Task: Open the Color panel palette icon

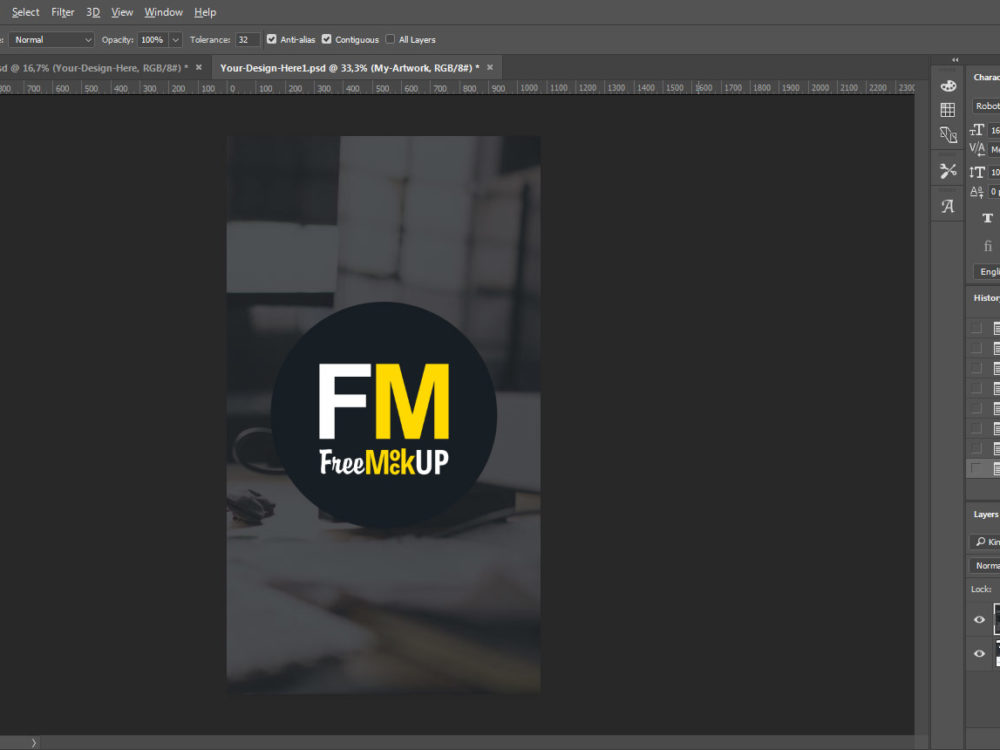Action: (x=948, y=85)
